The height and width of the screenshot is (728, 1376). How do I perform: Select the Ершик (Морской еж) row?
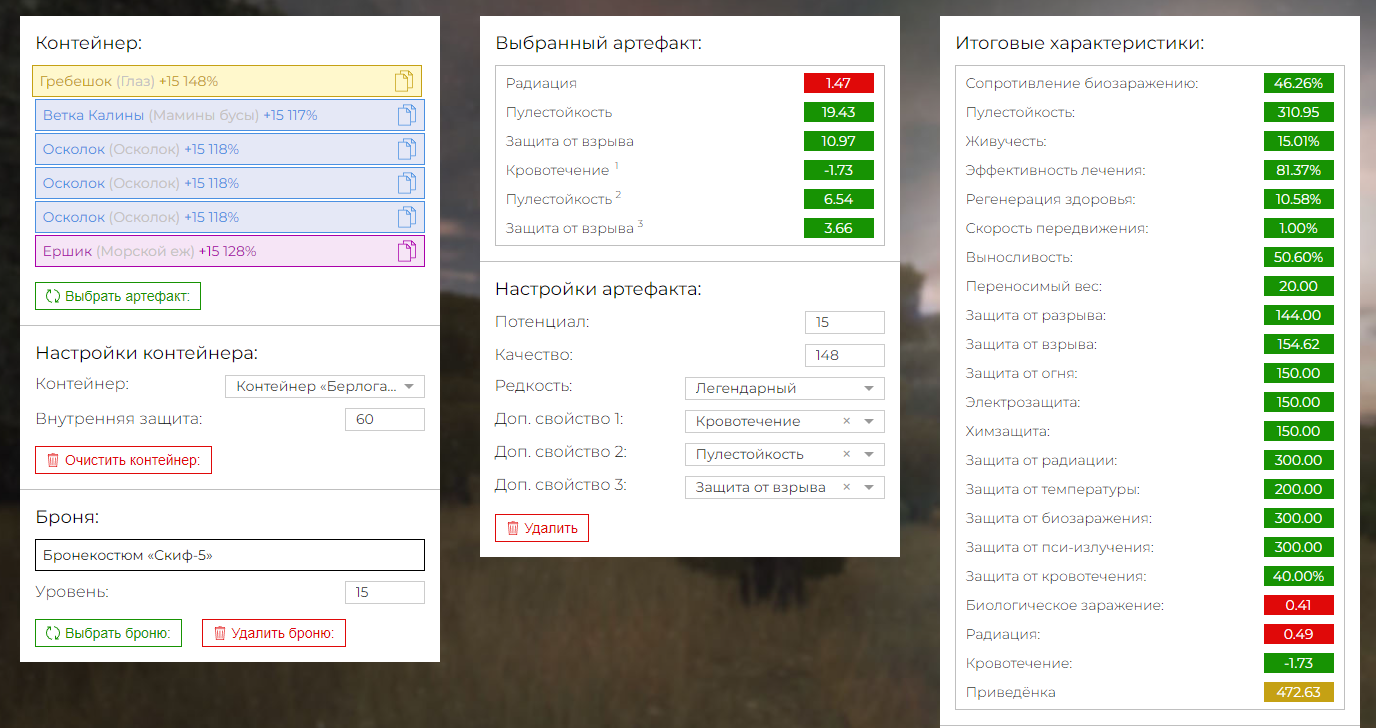tap(230, 251)
